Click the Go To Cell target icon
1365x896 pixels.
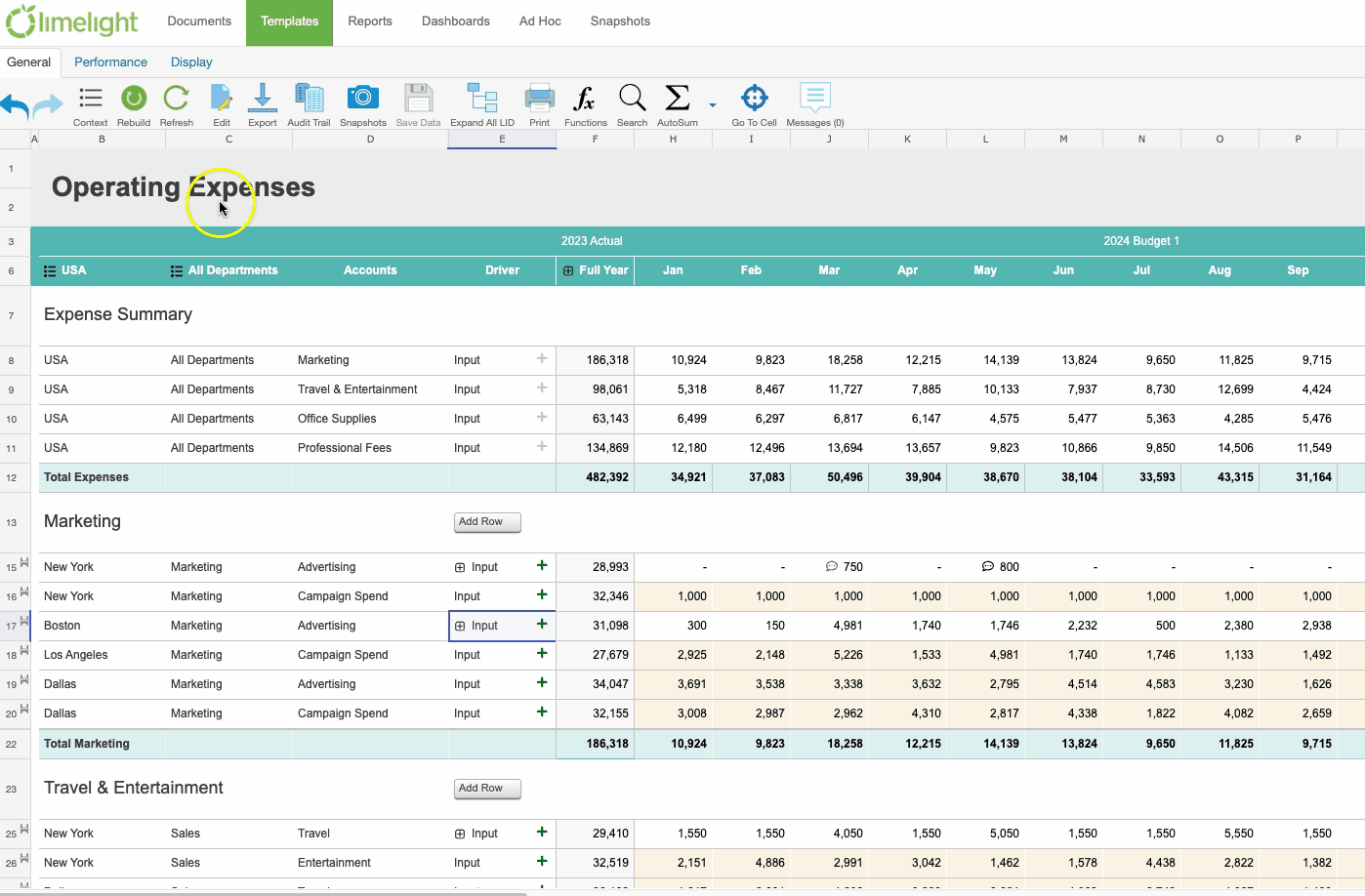(754, 99)
